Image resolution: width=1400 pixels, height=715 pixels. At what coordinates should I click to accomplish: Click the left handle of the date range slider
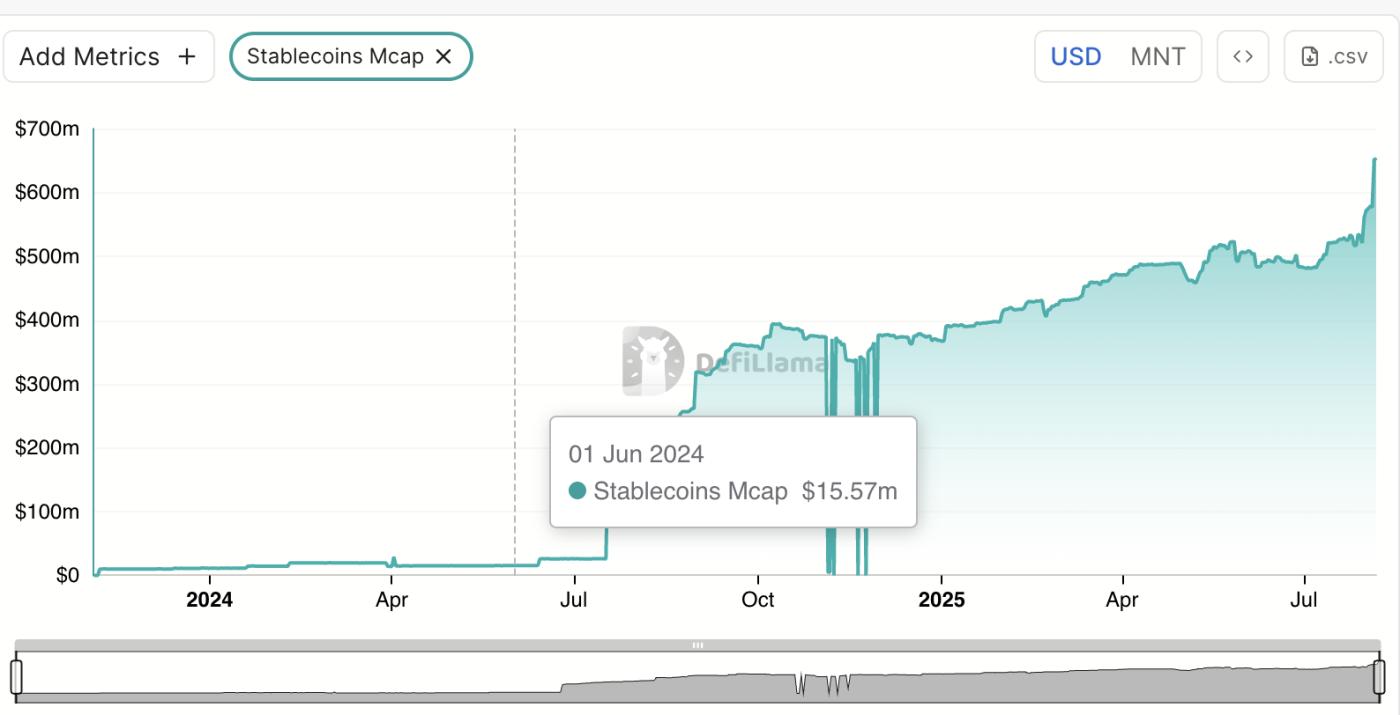tap(15, 675)
